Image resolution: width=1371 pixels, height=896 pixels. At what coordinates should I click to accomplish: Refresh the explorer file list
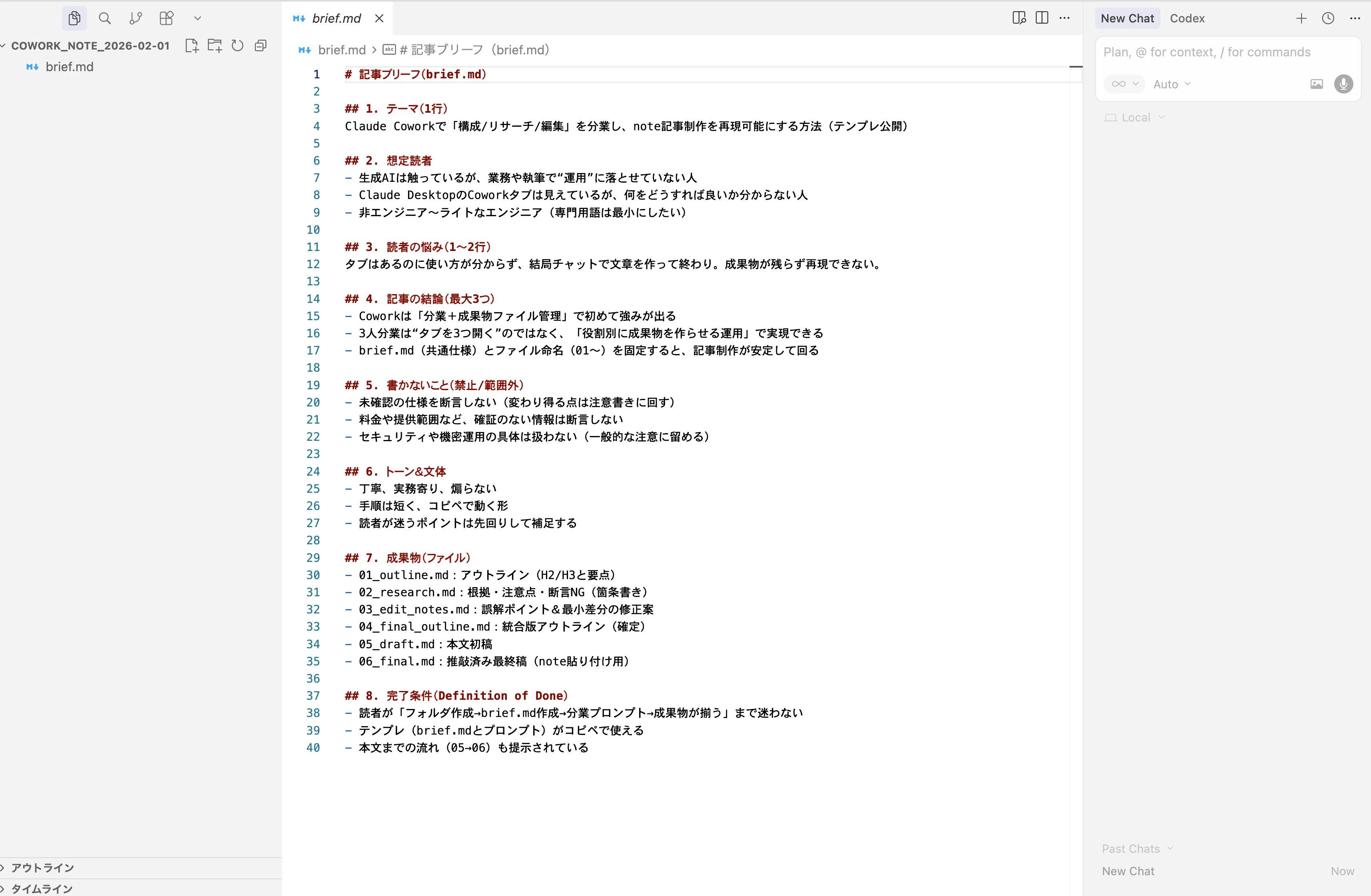pos(237,46)
